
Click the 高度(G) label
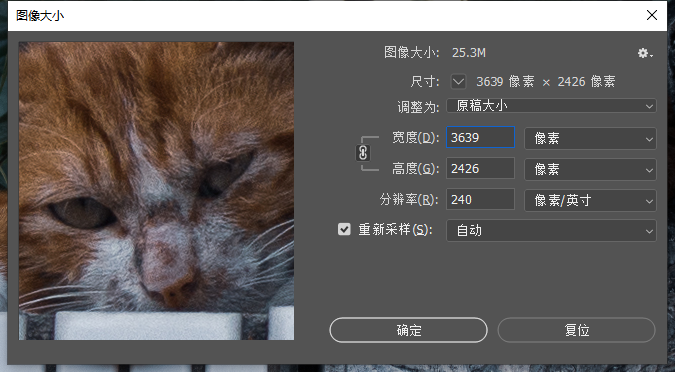coord(415,169)
